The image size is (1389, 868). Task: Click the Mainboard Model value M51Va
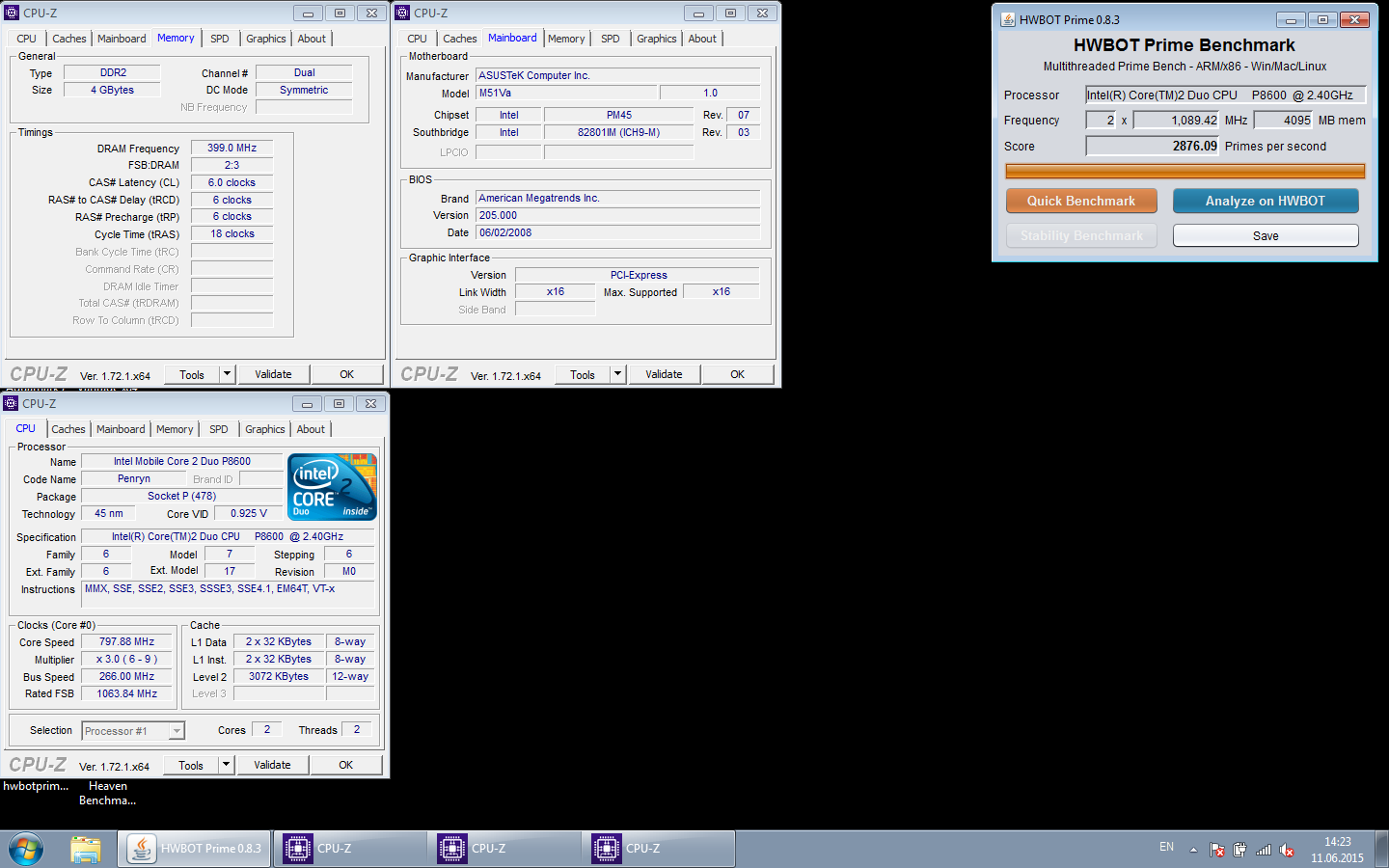point(567,93)
